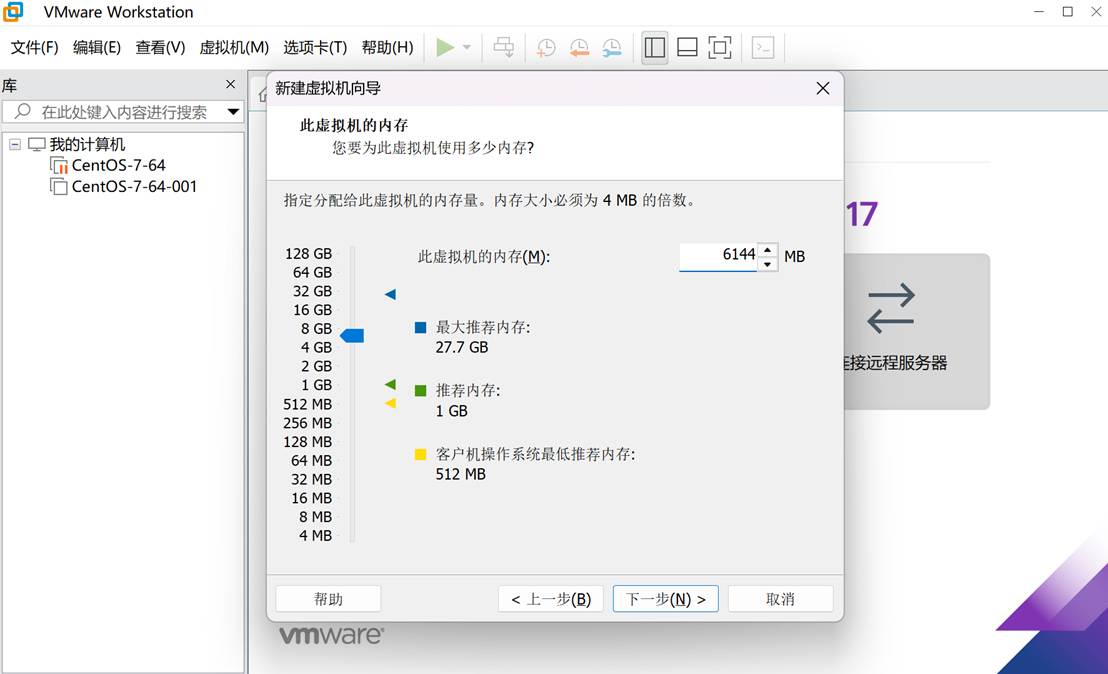
Task: Toggle the thumbnail bar view icon
Action: pos(688,48)
